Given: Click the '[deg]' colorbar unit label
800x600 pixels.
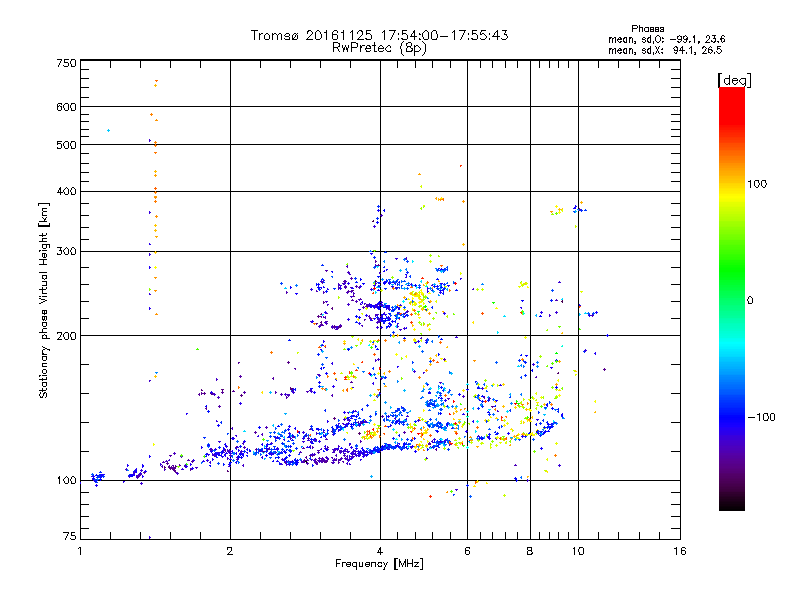Looking at the screenshot, I should point(734,80).
